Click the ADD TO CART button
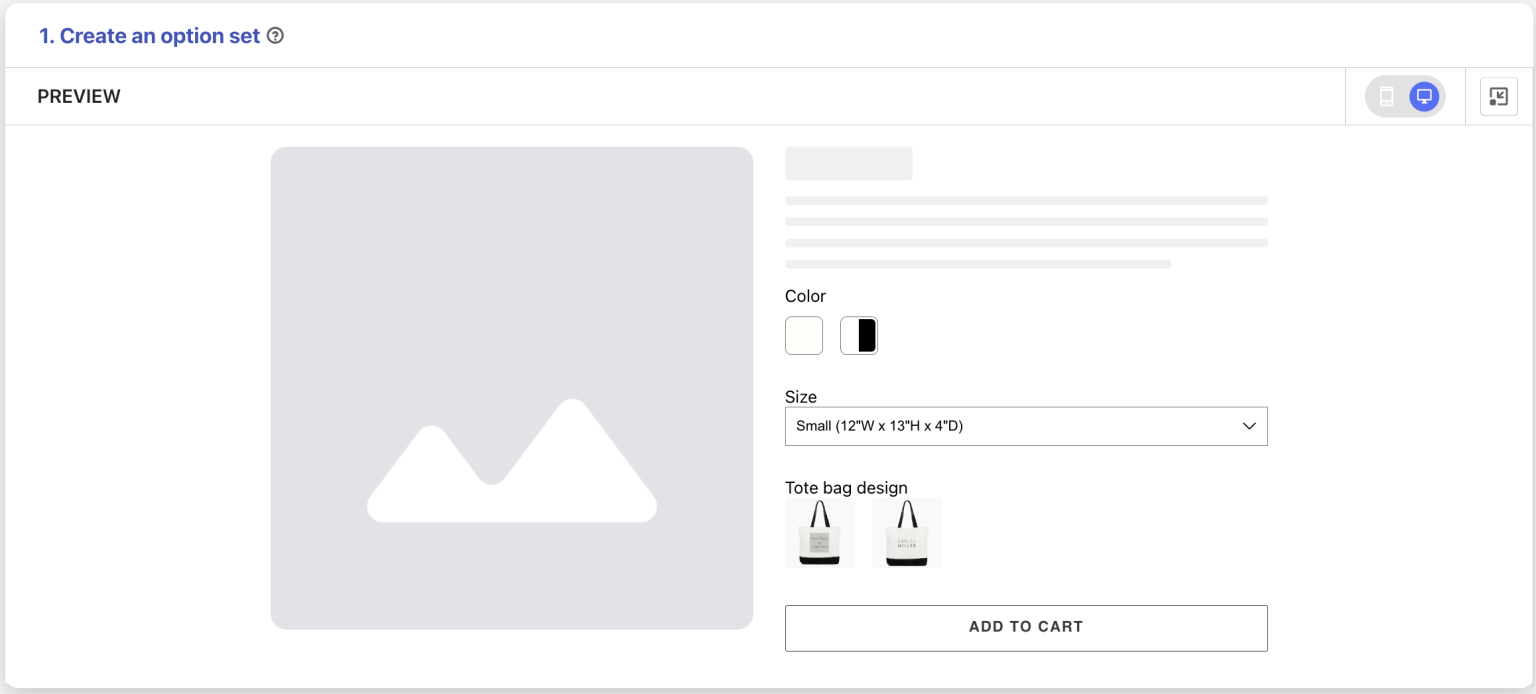This screenshot has width=1536, height=694. 1026,628
